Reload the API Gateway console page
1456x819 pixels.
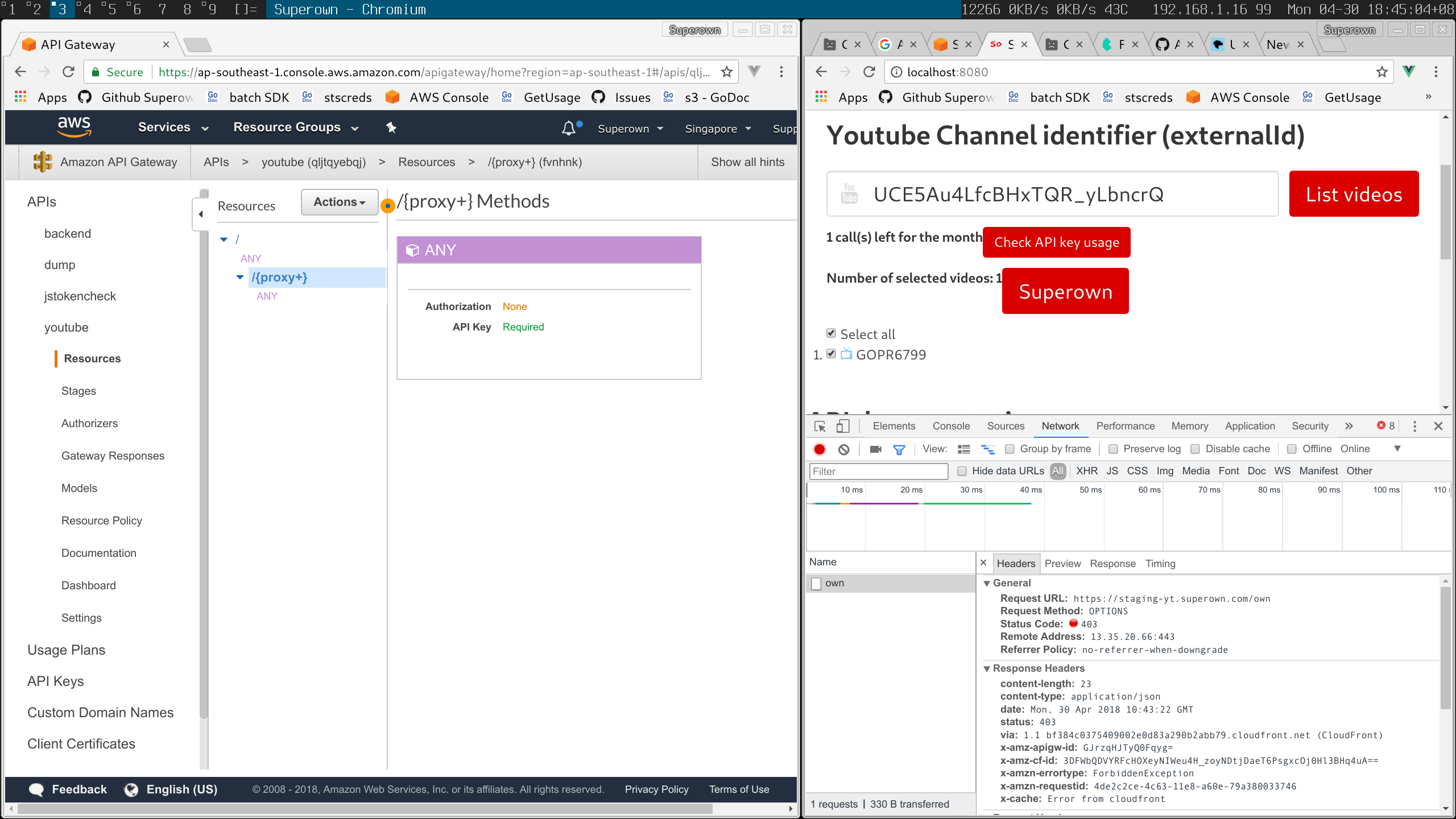68,72
